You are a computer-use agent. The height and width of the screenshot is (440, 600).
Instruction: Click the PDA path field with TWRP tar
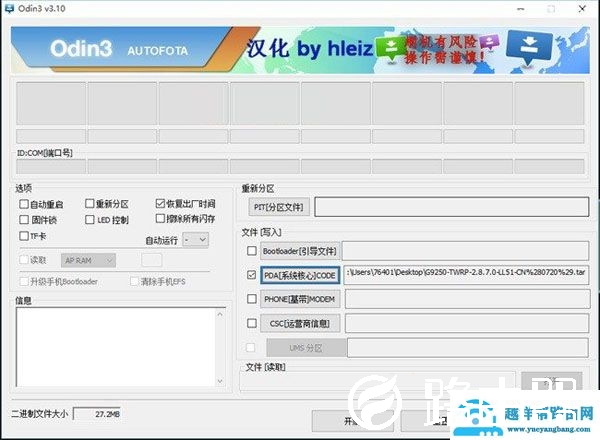pos(466,275)
